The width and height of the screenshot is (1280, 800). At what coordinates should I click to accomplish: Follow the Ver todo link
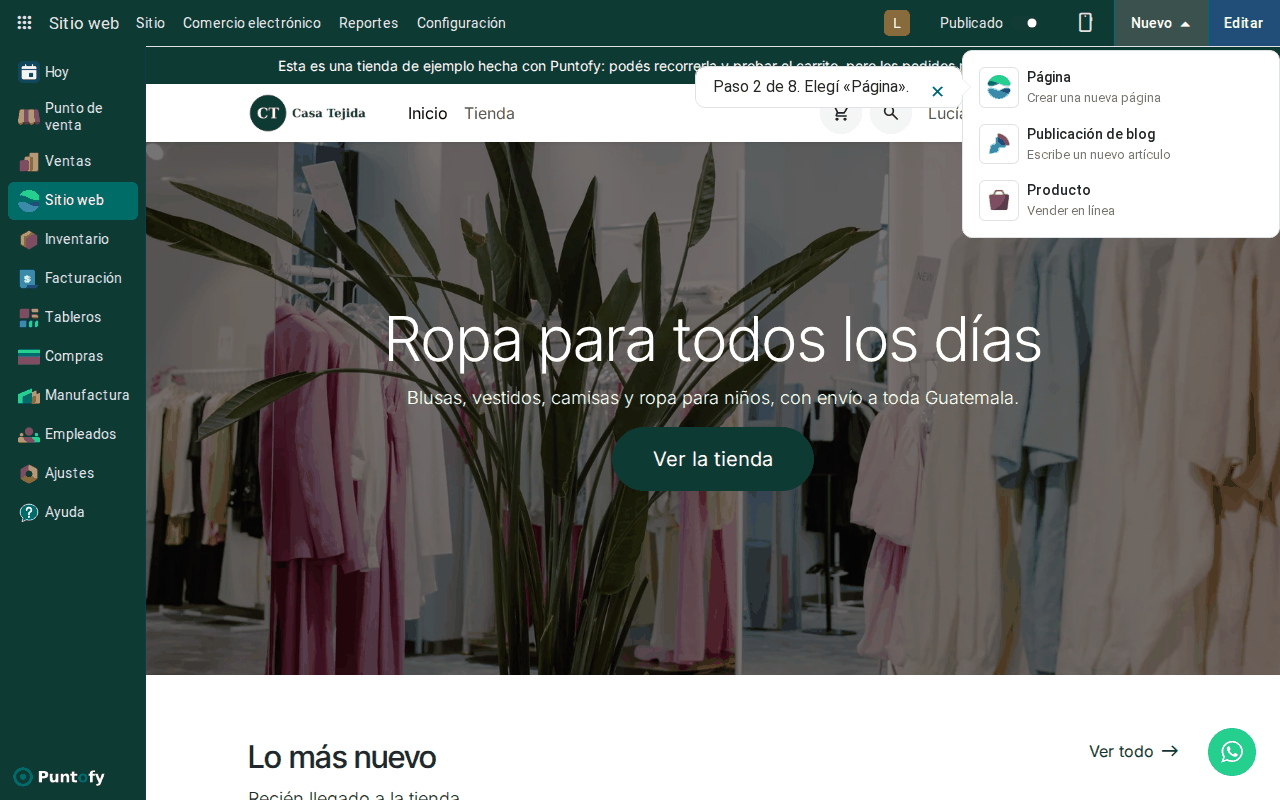click(1134, 751)
